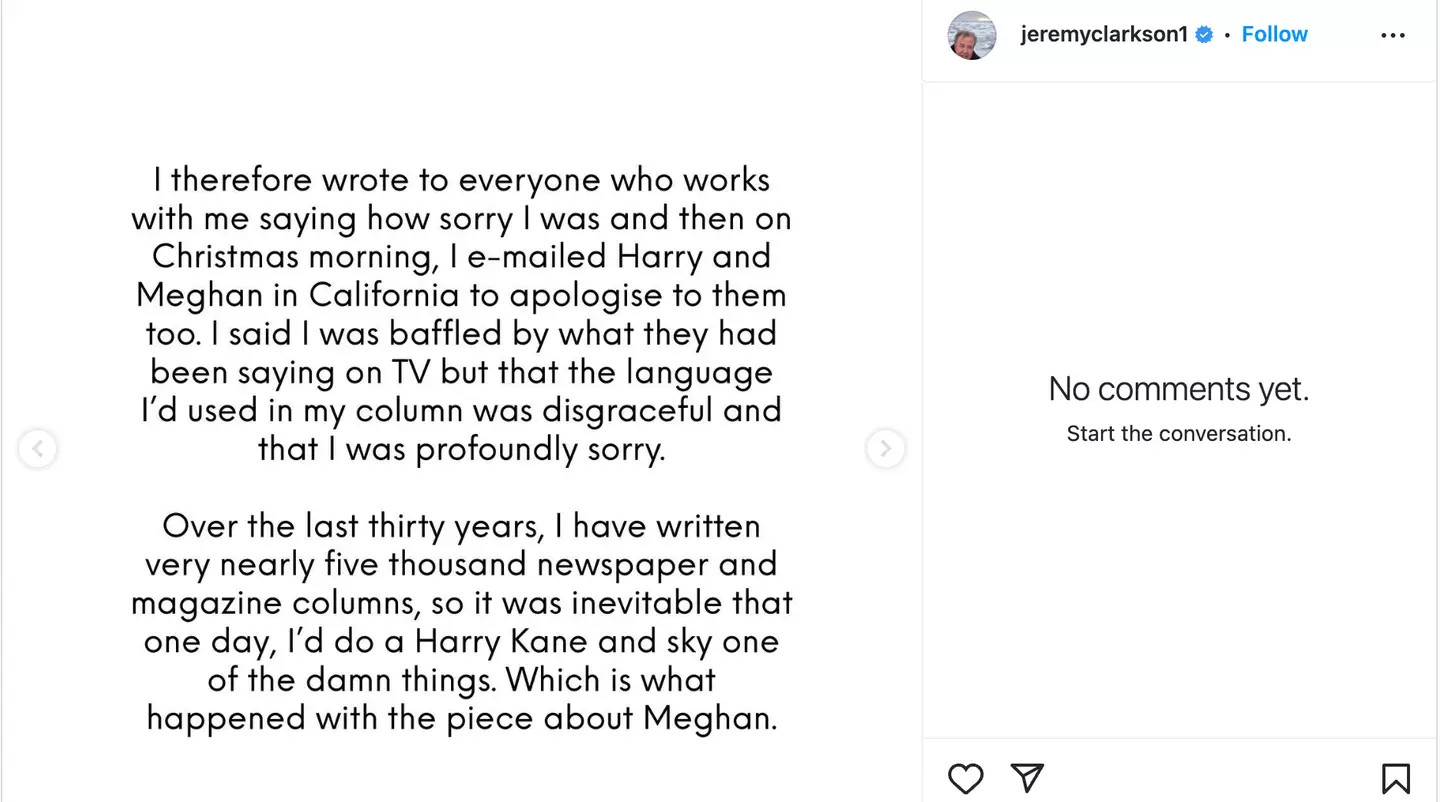
Task: Go to the previous carousel slide
Action: 37,449
